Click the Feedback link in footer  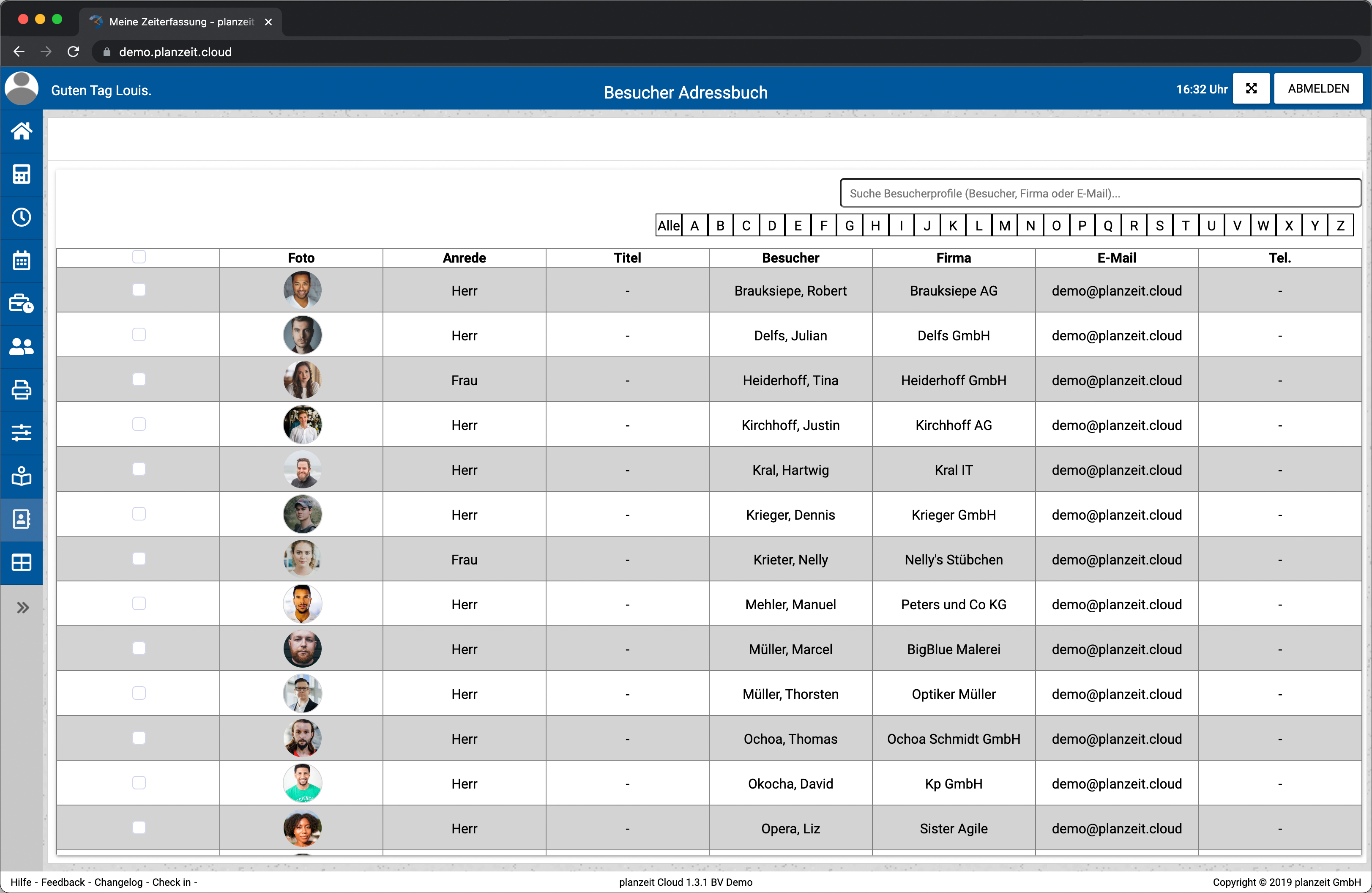63,882
